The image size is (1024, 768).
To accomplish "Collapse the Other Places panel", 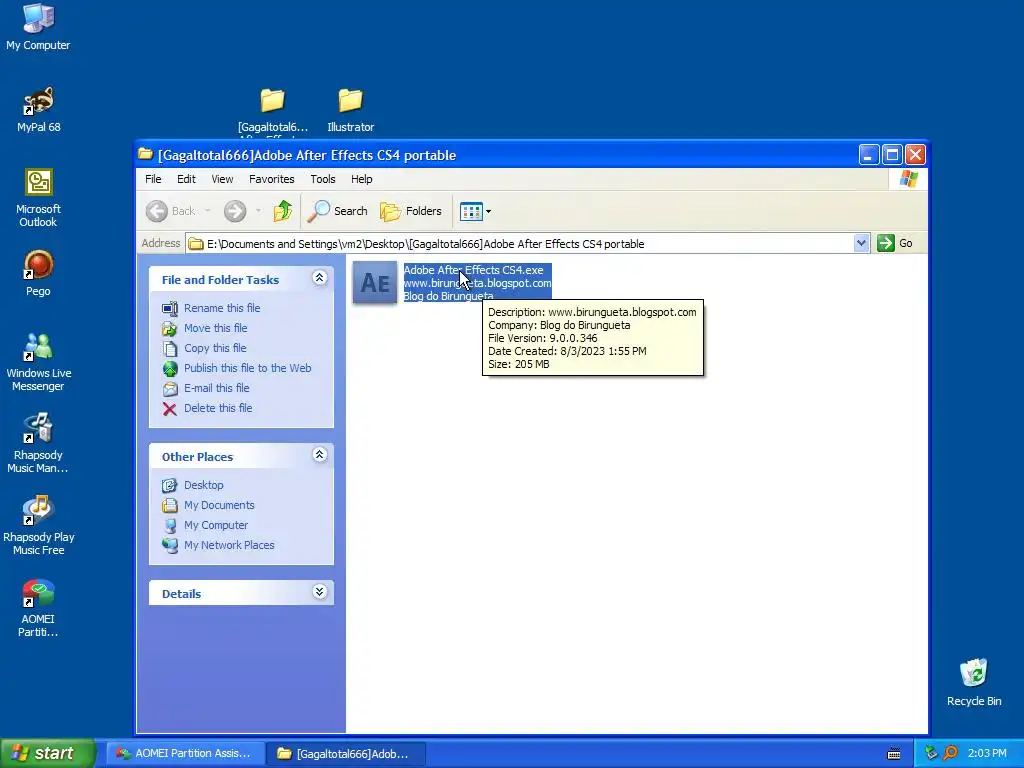I will [x=319, y=455].
